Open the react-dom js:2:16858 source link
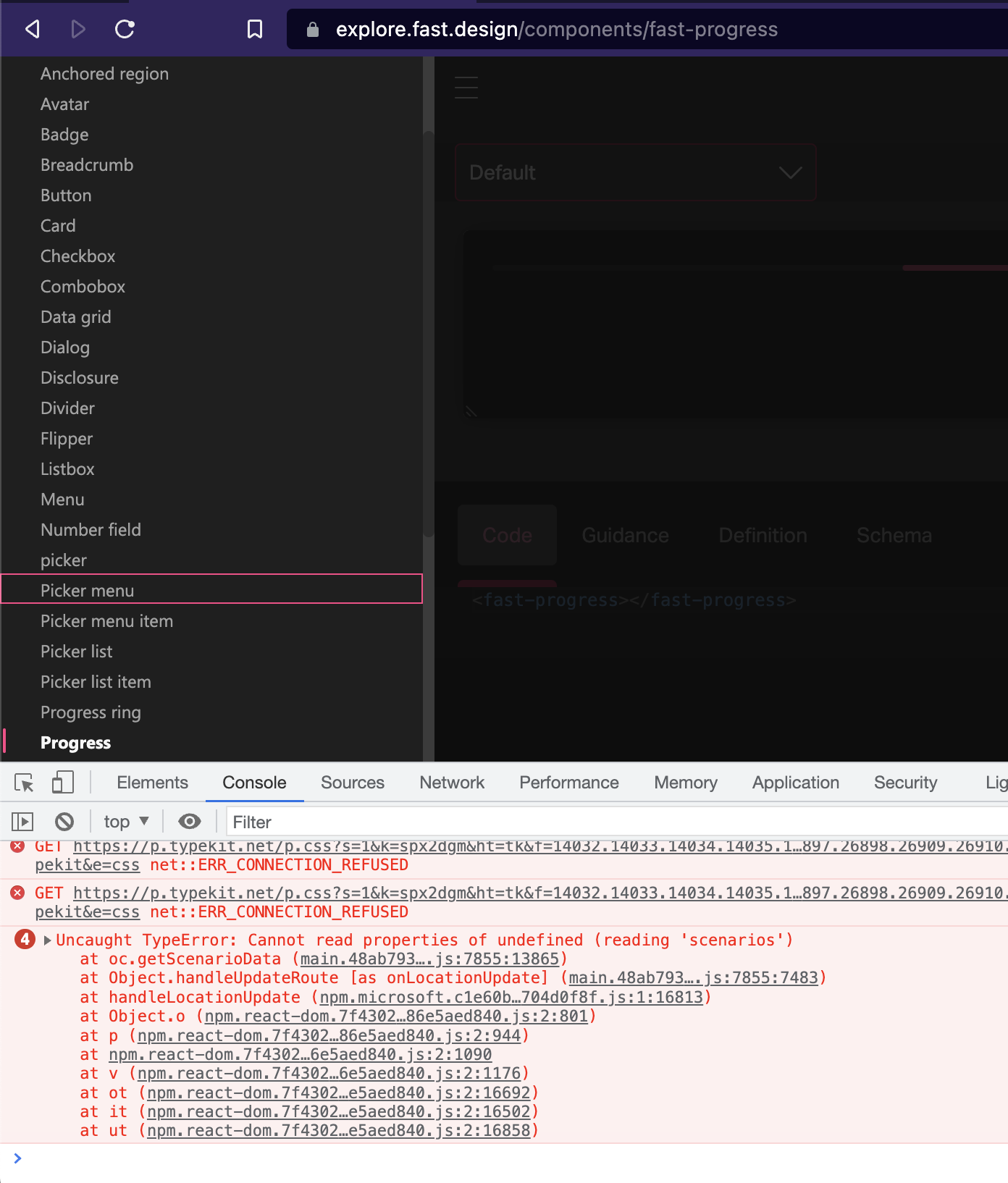Screen dimensions: 1008x1183 [x=338, y=1130]
